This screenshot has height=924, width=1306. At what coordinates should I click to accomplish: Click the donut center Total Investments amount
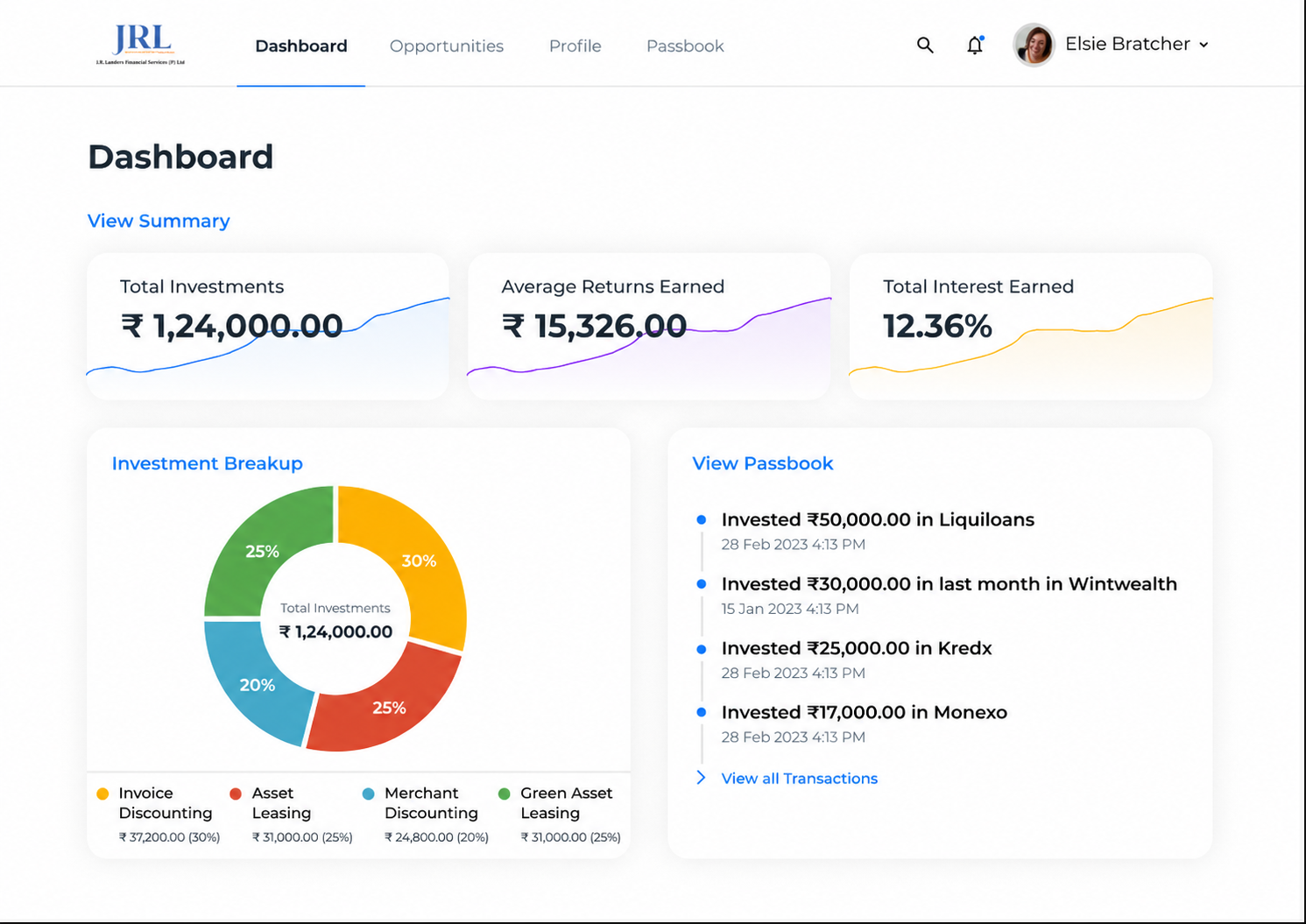pyautogui.click(x=335, y=631)
